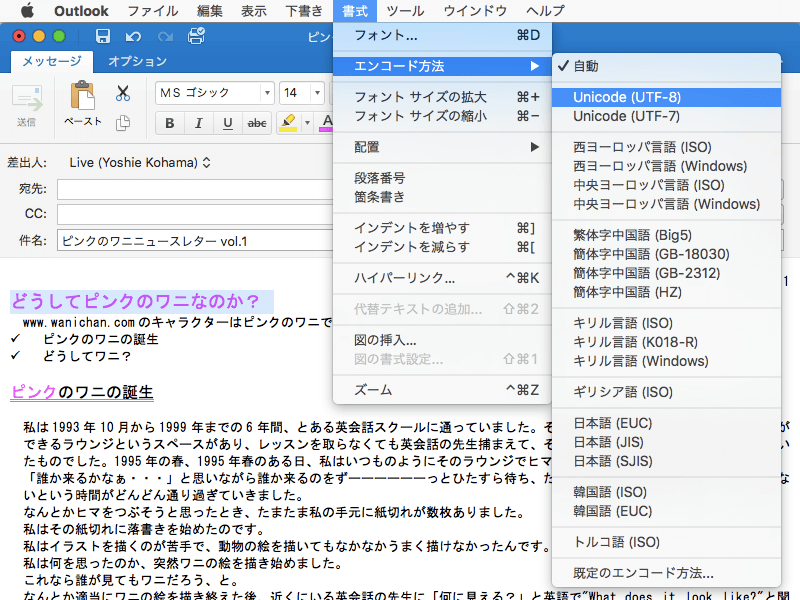The image size is (800, 600).
Task: Select 日本語 (JIS) encoding
Action: 666,442
